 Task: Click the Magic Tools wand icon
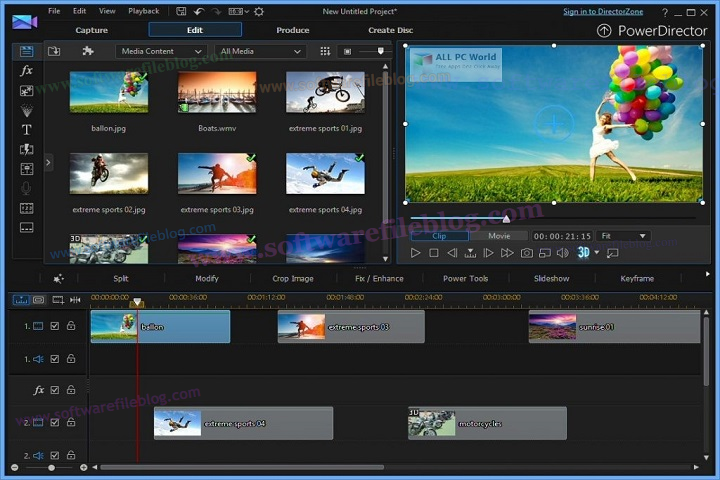click(59, 279)
